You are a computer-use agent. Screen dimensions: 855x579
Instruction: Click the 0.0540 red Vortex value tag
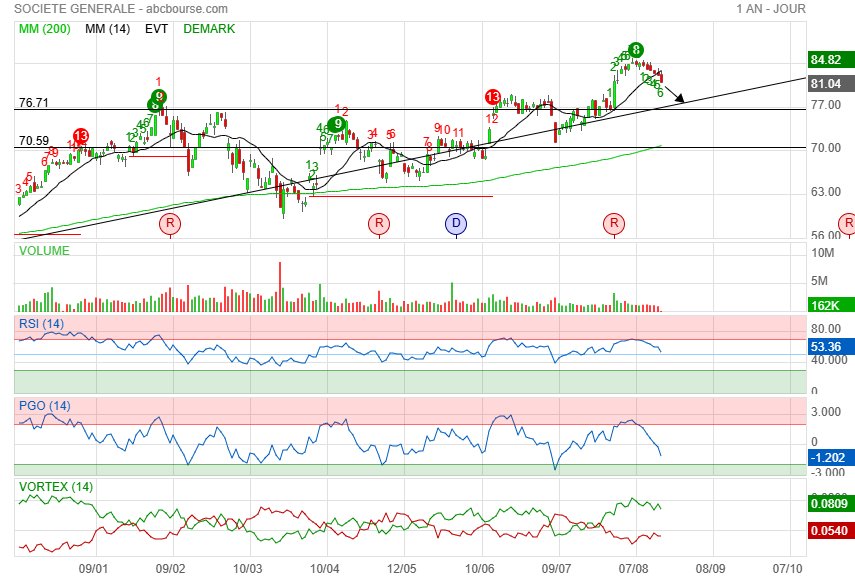830,530
